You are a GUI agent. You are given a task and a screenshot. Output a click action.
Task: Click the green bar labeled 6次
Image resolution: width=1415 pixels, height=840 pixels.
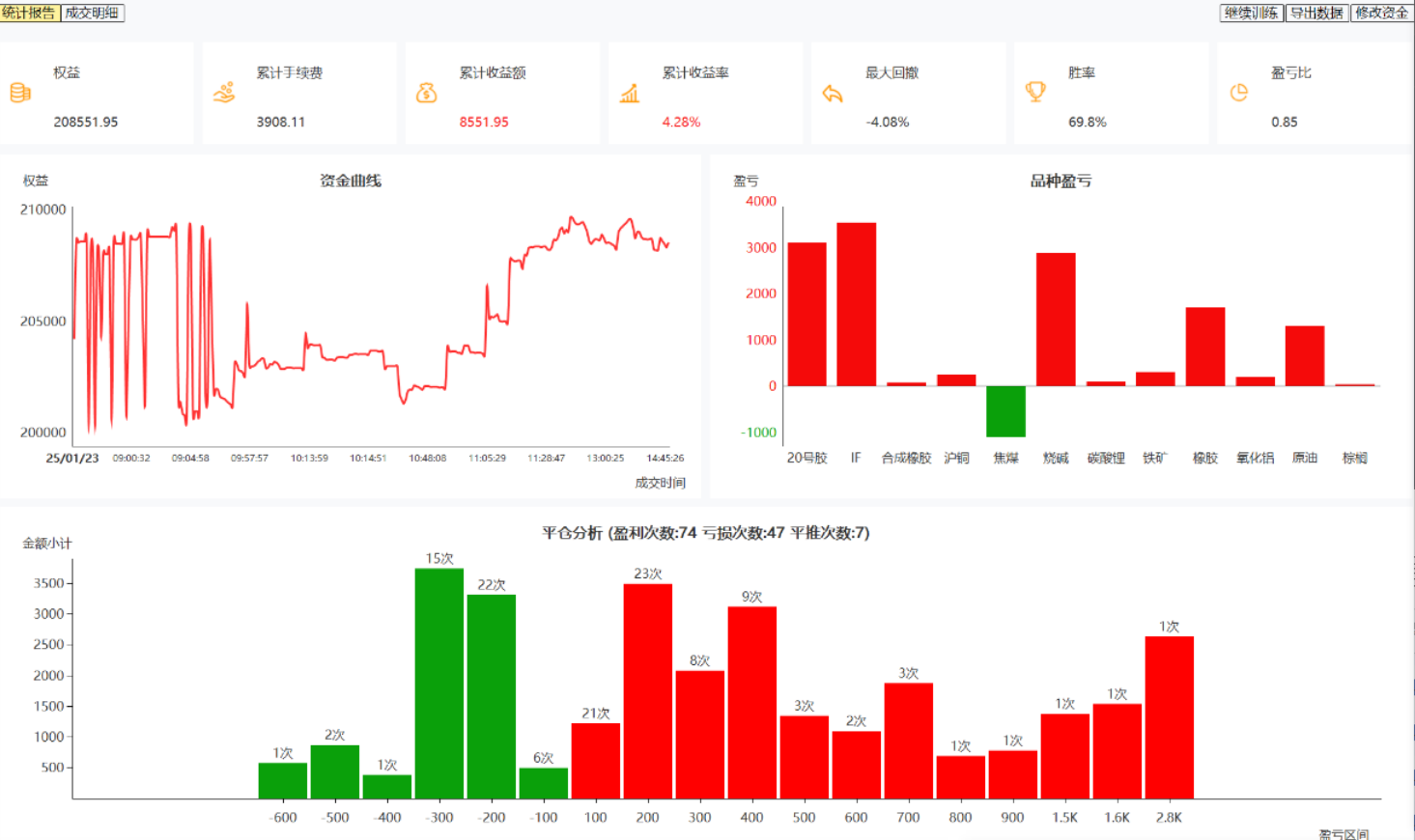[x=544, y=783]
